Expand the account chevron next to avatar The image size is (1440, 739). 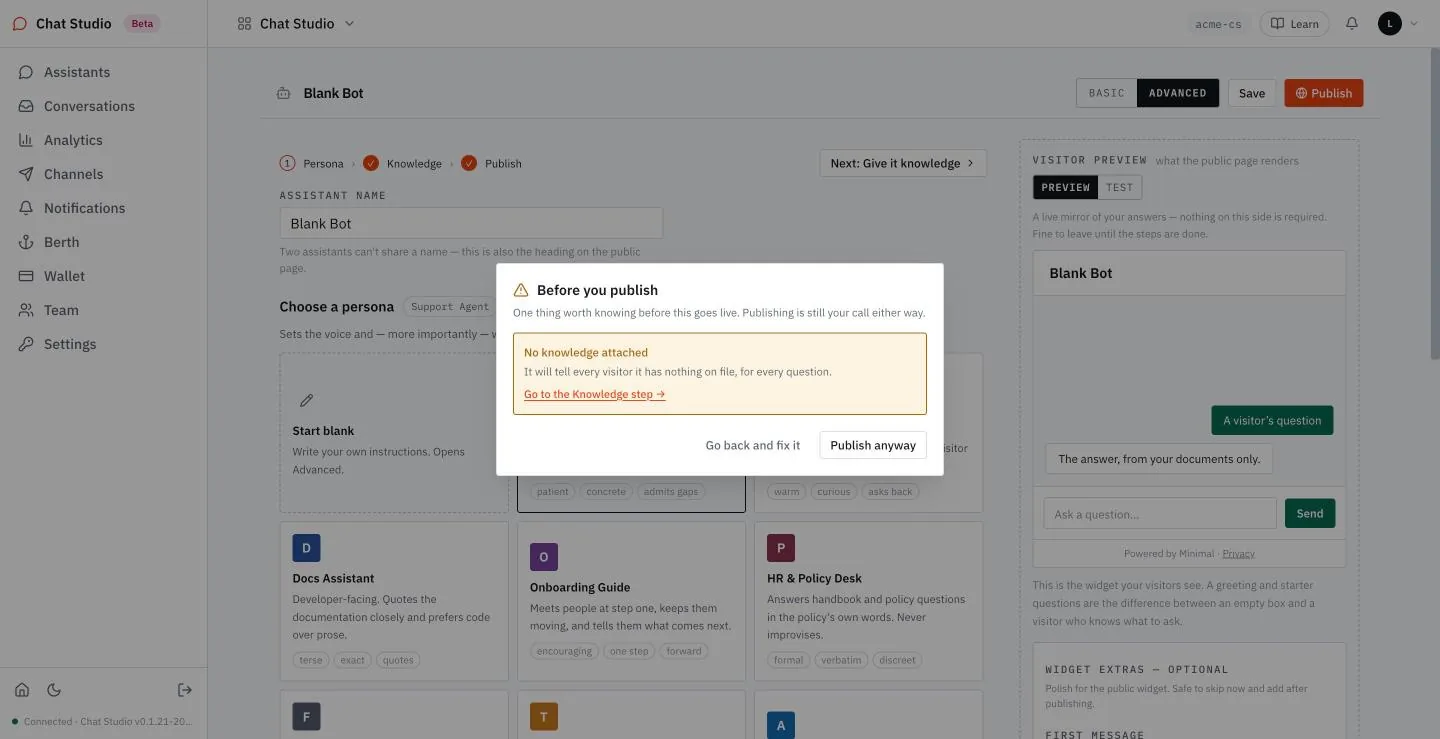(x=1414, y=23)
